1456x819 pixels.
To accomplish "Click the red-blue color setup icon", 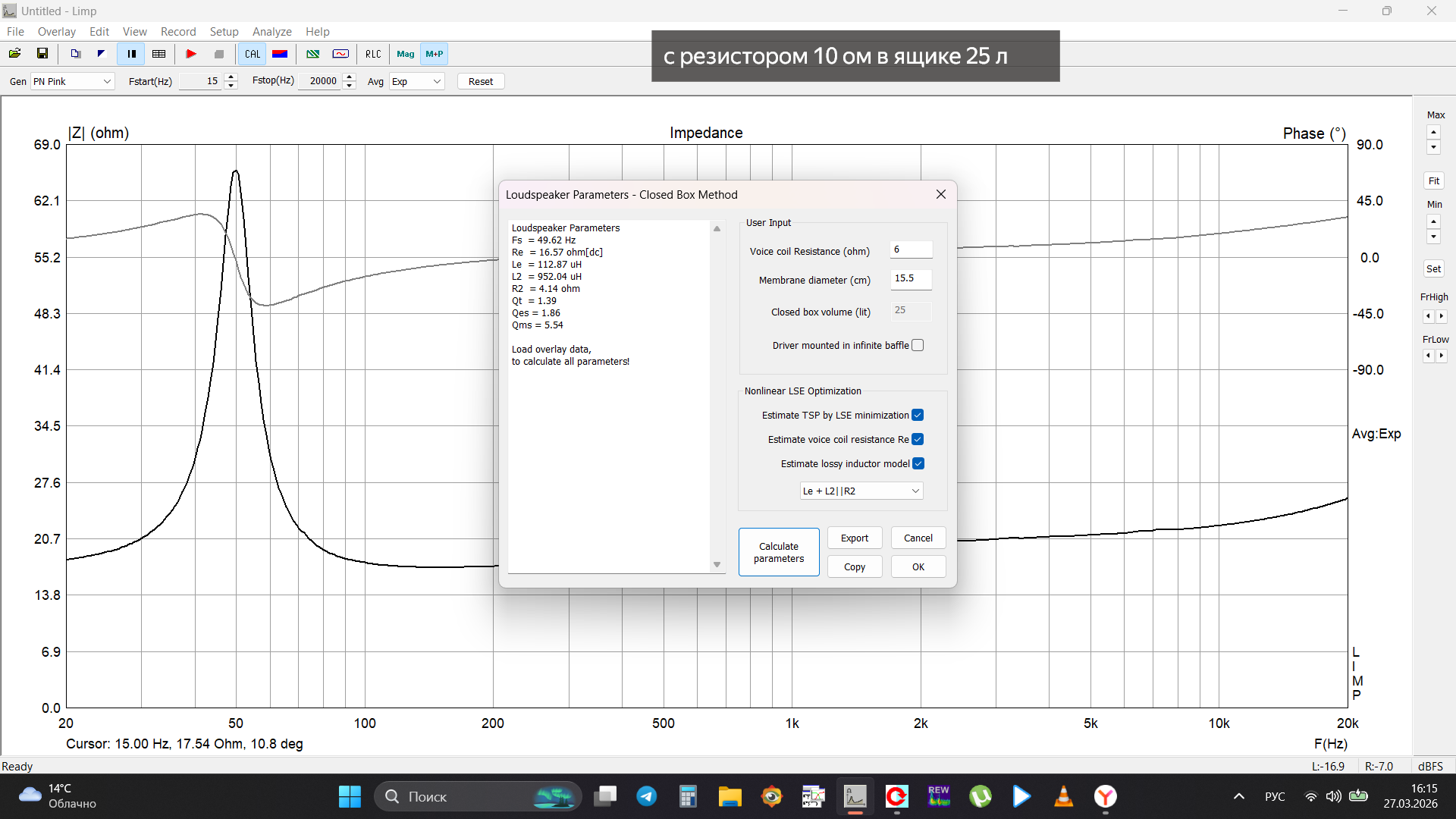I will (280, 54).
